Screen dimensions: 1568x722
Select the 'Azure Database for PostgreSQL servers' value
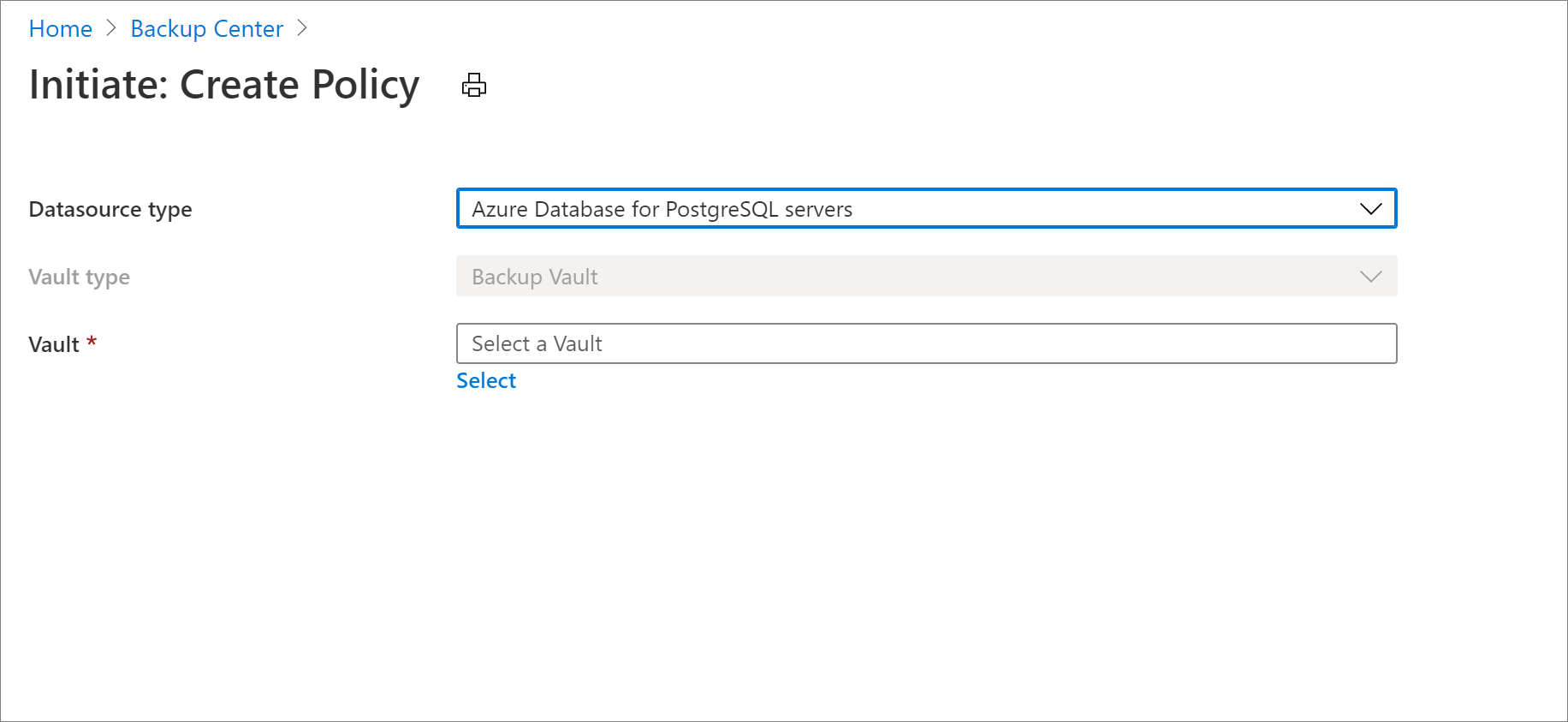(662, 209)
